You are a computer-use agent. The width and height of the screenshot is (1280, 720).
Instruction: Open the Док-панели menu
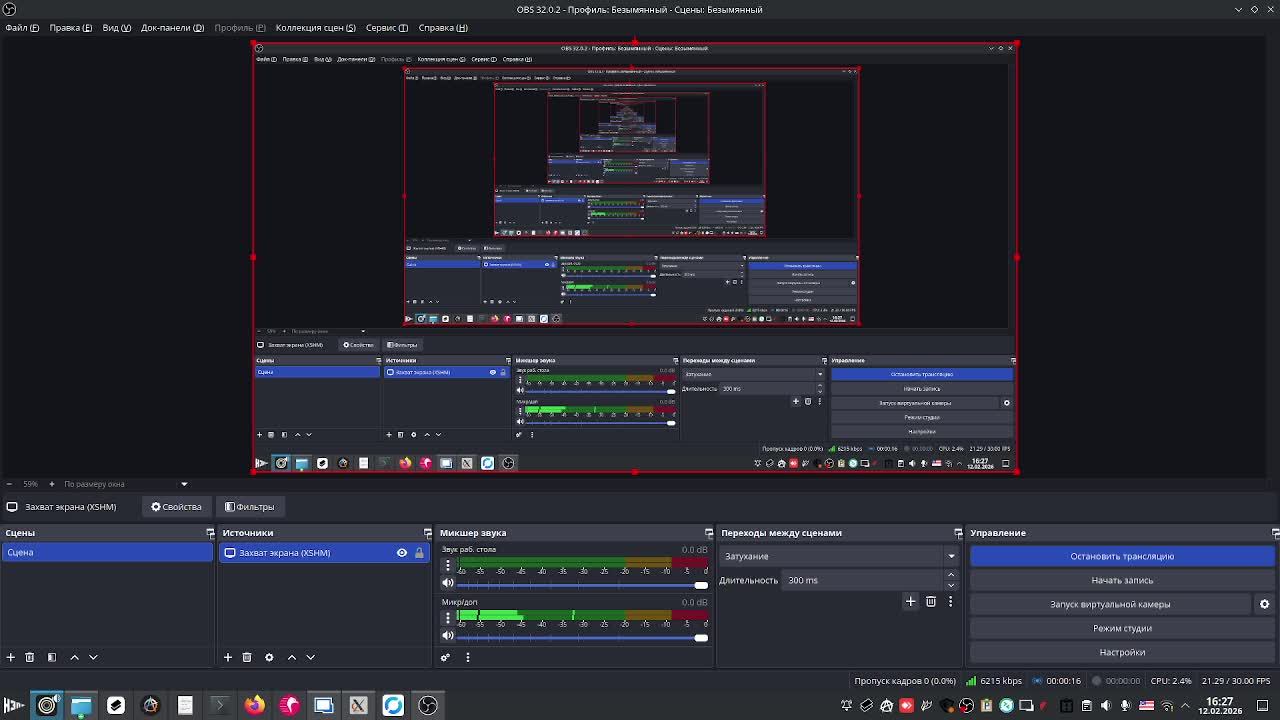[172, 28]
